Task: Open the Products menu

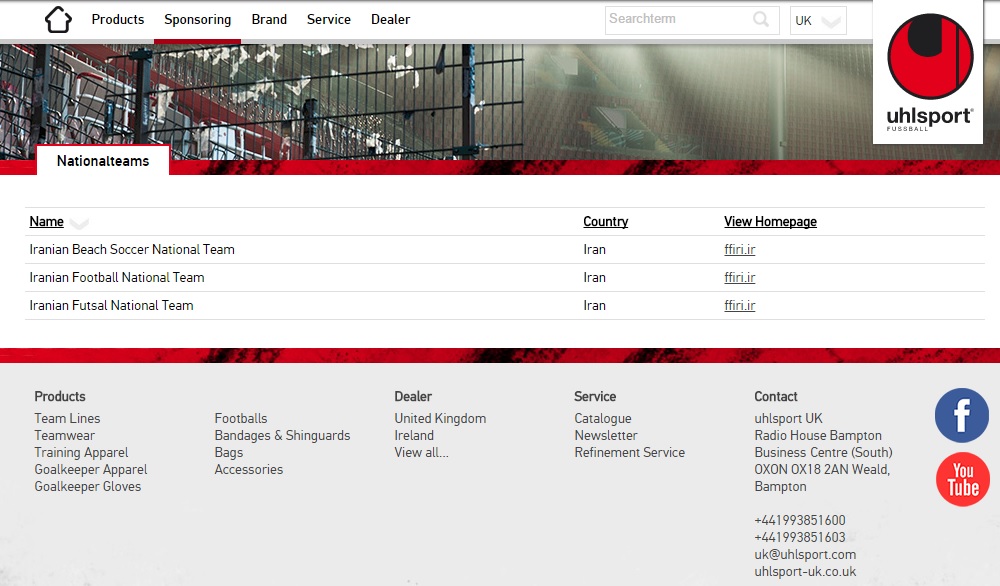Action: pyautogui.click(x=118, y=20)
